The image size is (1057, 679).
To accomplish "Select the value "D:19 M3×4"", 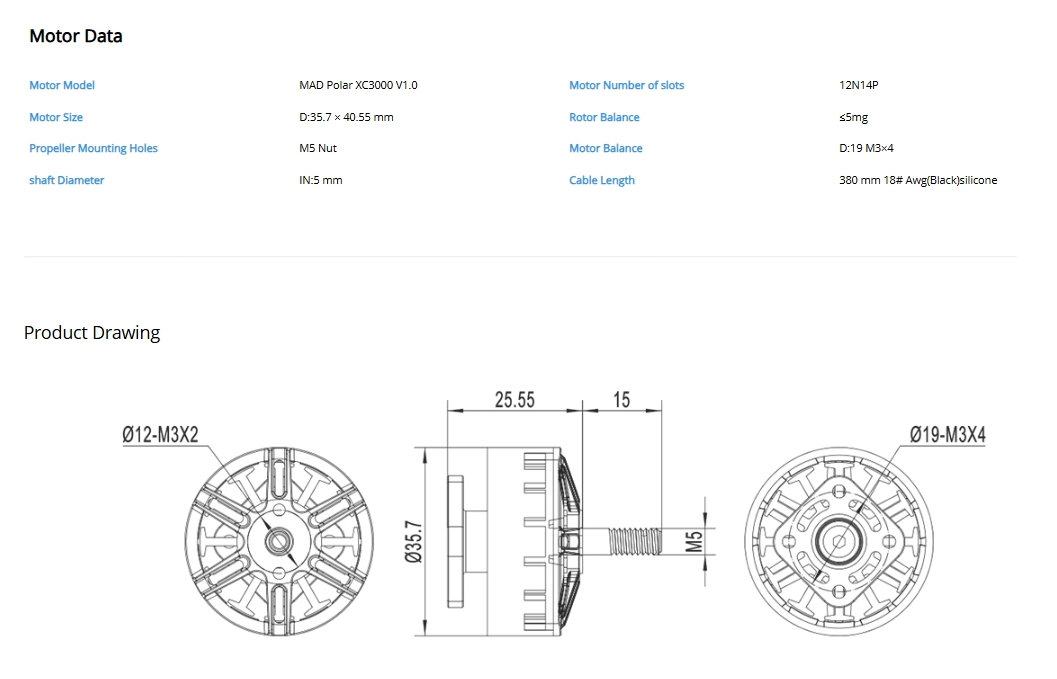I will pos(866,148).
